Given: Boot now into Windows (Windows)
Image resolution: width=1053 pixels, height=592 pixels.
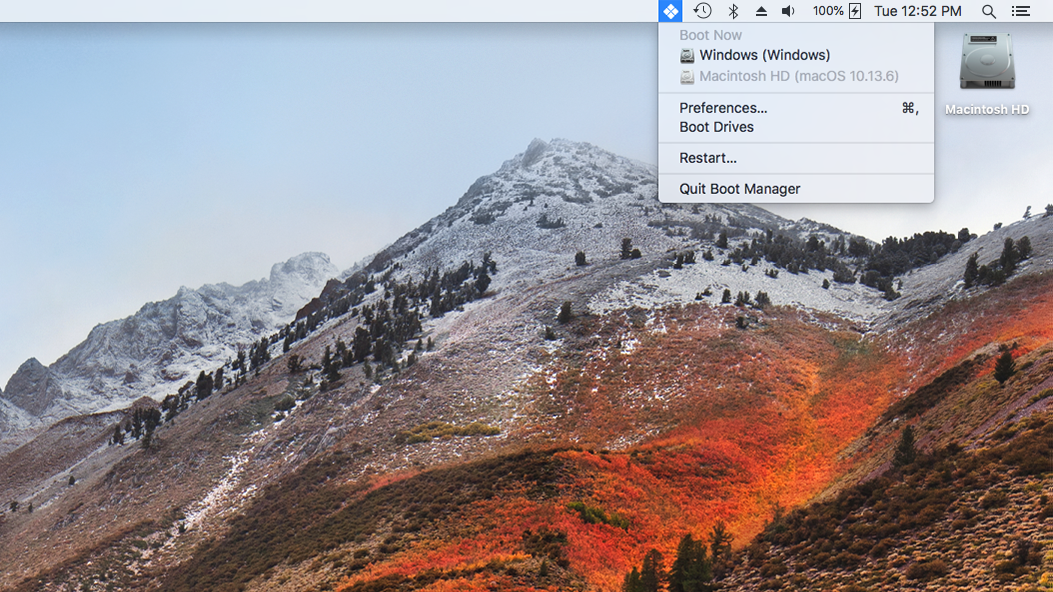Looking at the screenshot, I should click(x=796, y=55).
